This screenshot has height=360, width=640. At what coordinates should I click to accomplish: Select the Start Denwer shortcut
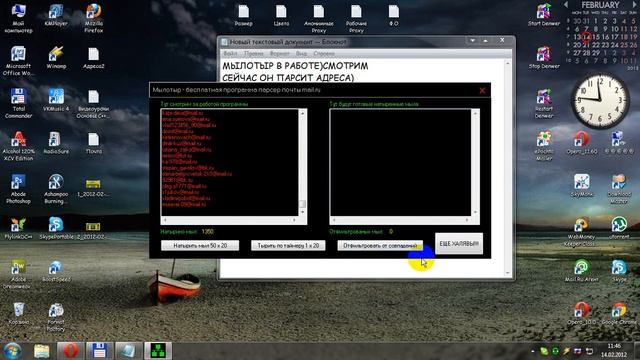pos(544,16)
